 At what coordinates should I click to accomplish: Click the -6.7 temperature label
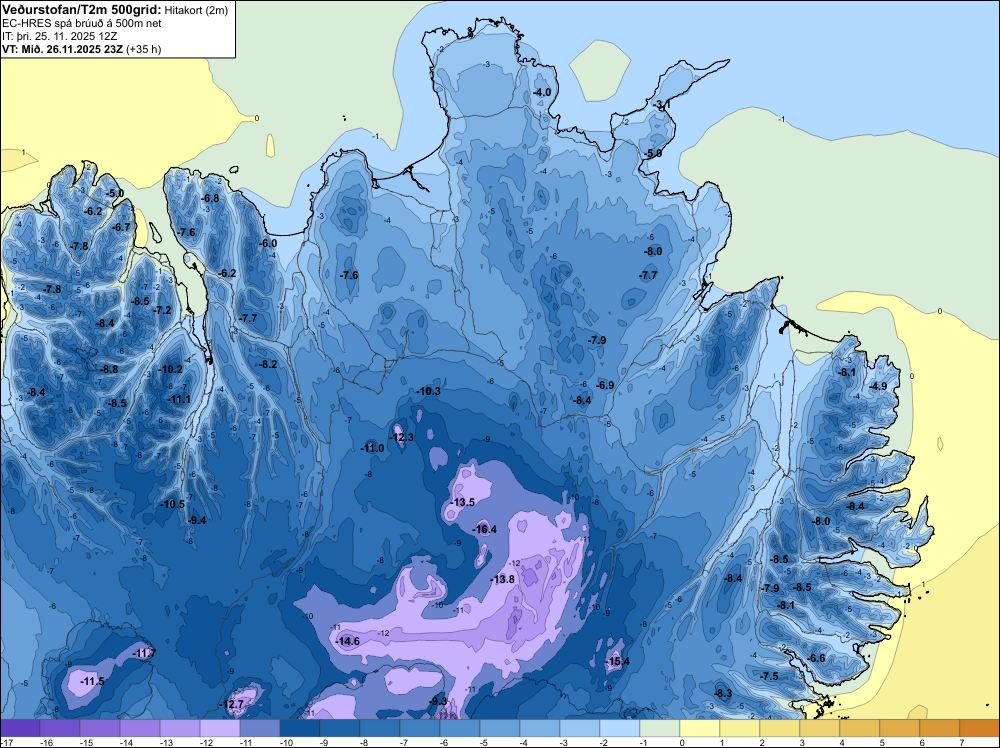[x=121, y=227]
